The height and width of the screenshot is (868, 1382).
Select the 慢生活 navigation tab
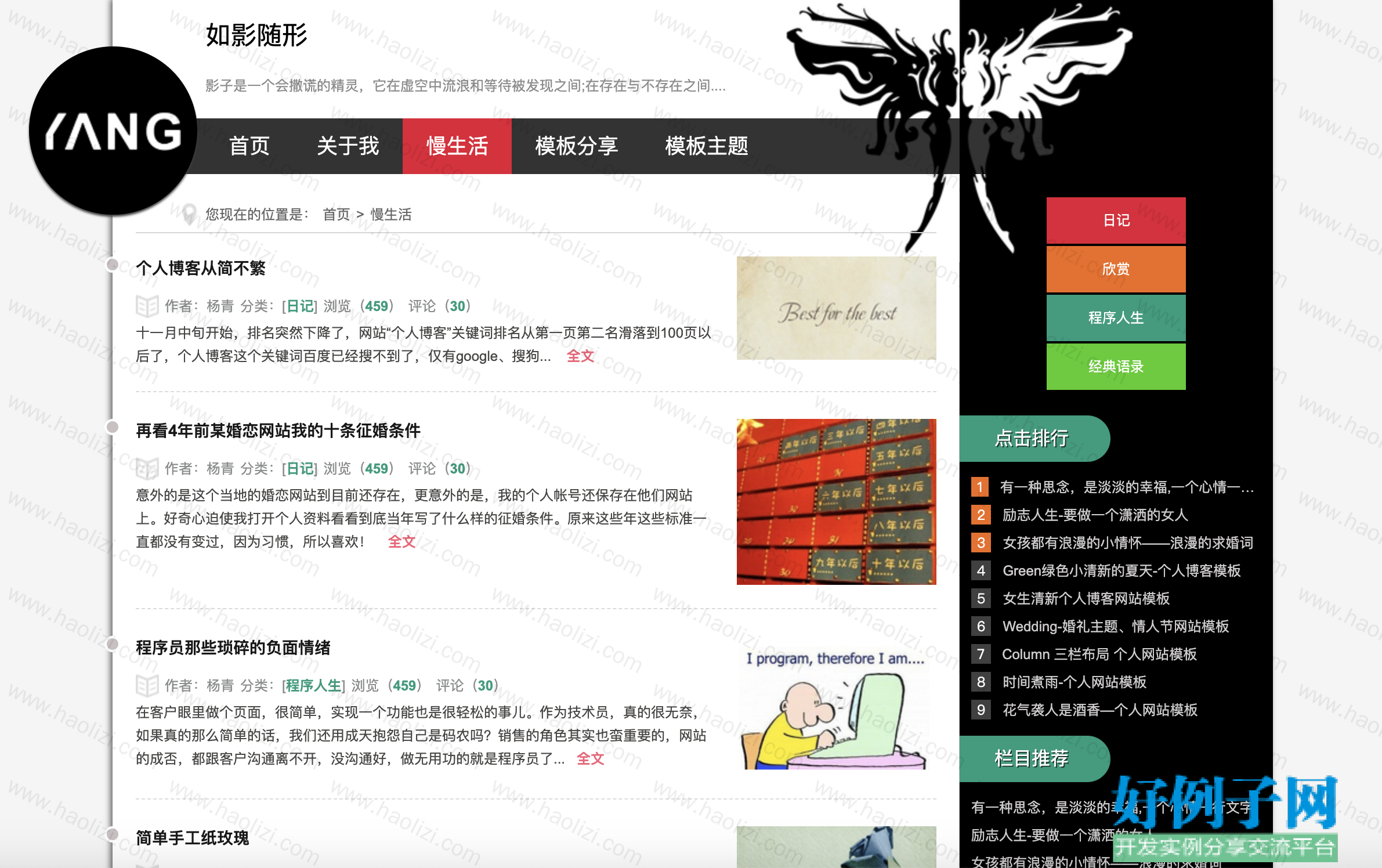coord(457,146)
